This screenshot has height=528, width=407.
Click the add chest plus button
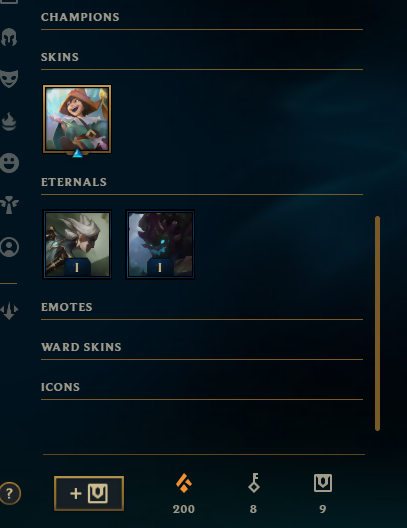[x=89, y=493]
